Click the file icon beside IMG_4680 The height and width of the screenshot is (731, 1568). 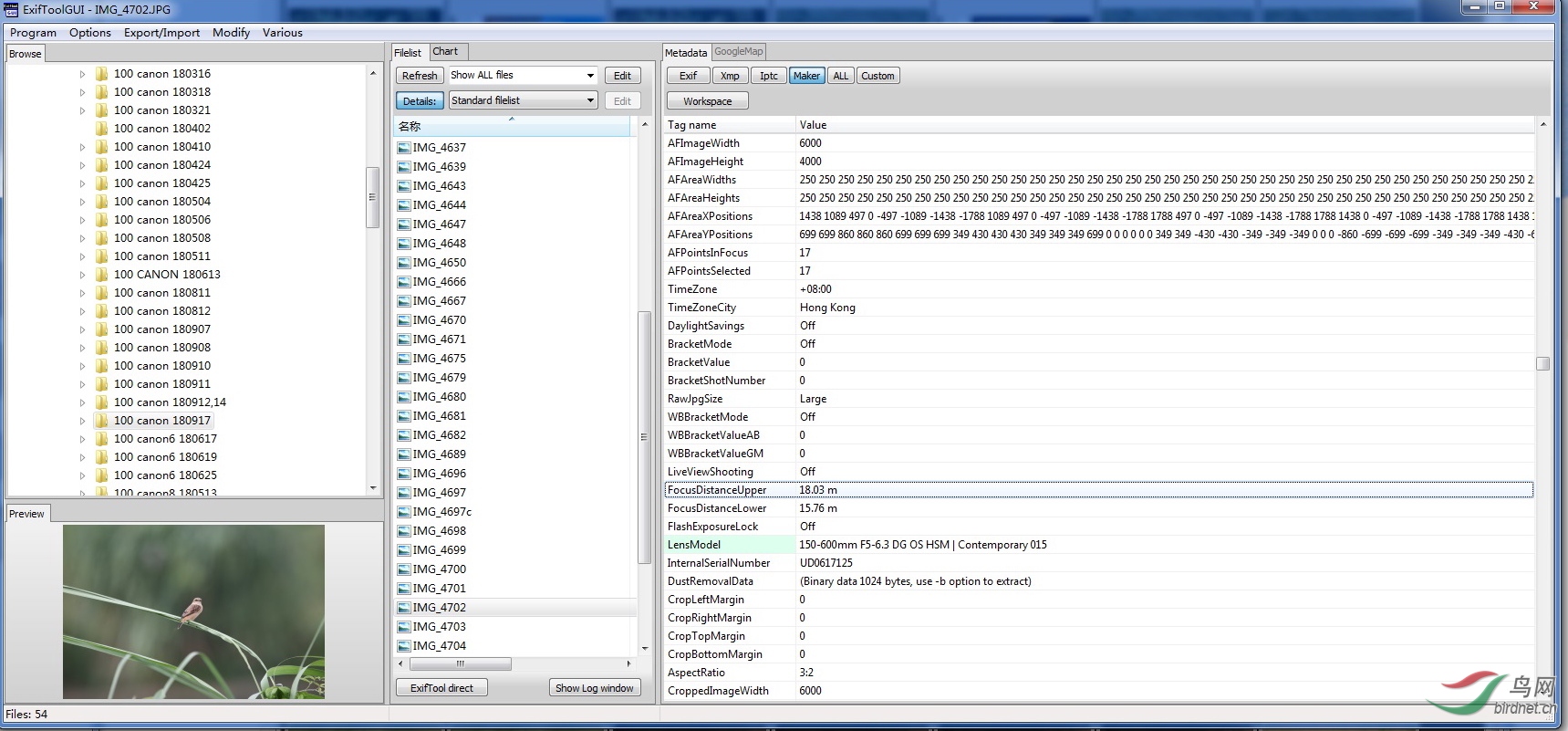click(404, 397)
